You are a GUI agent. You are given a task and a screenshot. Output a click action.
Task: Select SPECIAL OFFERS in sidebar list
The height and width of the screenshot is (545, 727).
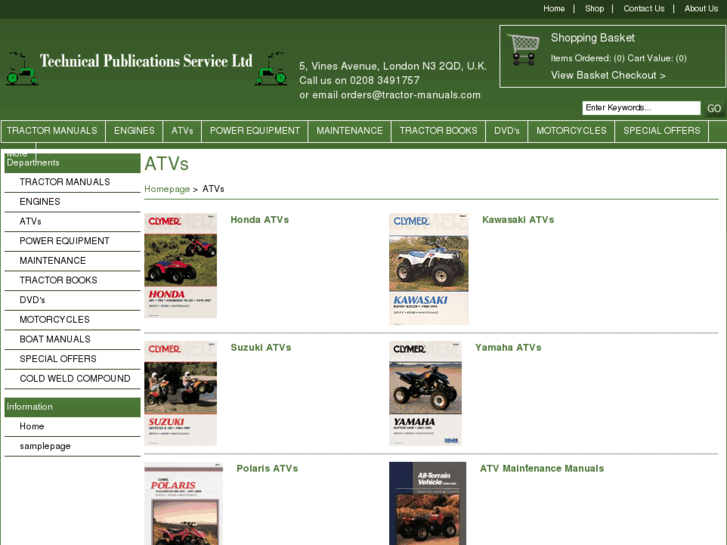point(58,359)
